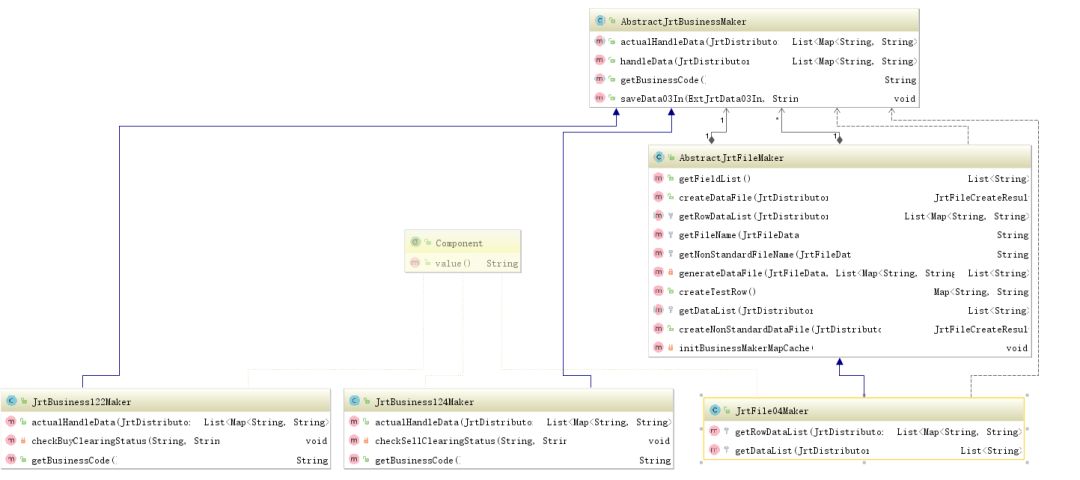
Task: Click method icon beside getBusinessCode in AbstractJrtBusinessMaker
Action: tap(599, 80)
